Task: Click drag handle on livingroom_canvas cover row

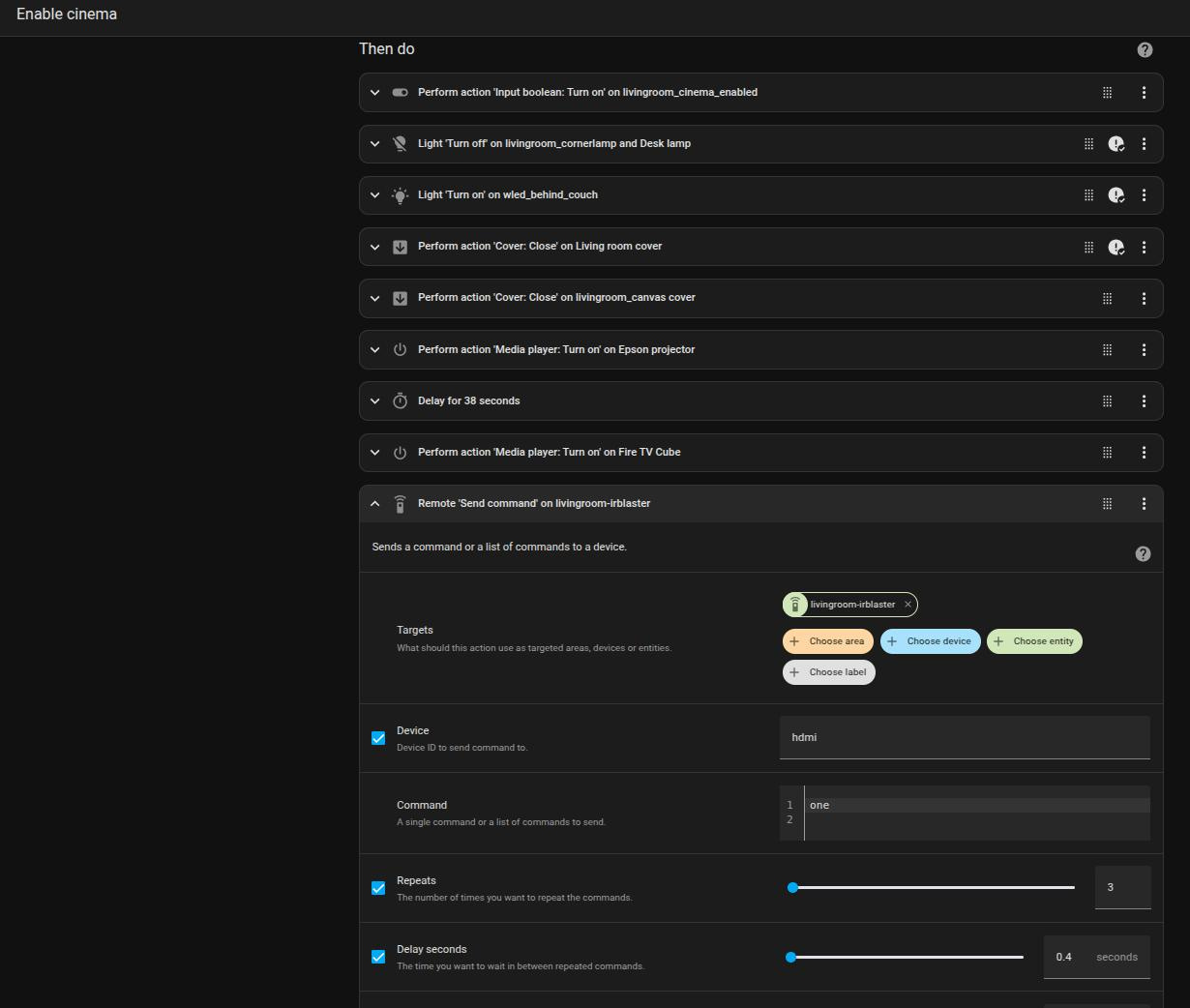Action: click(x=1107, y=298)
